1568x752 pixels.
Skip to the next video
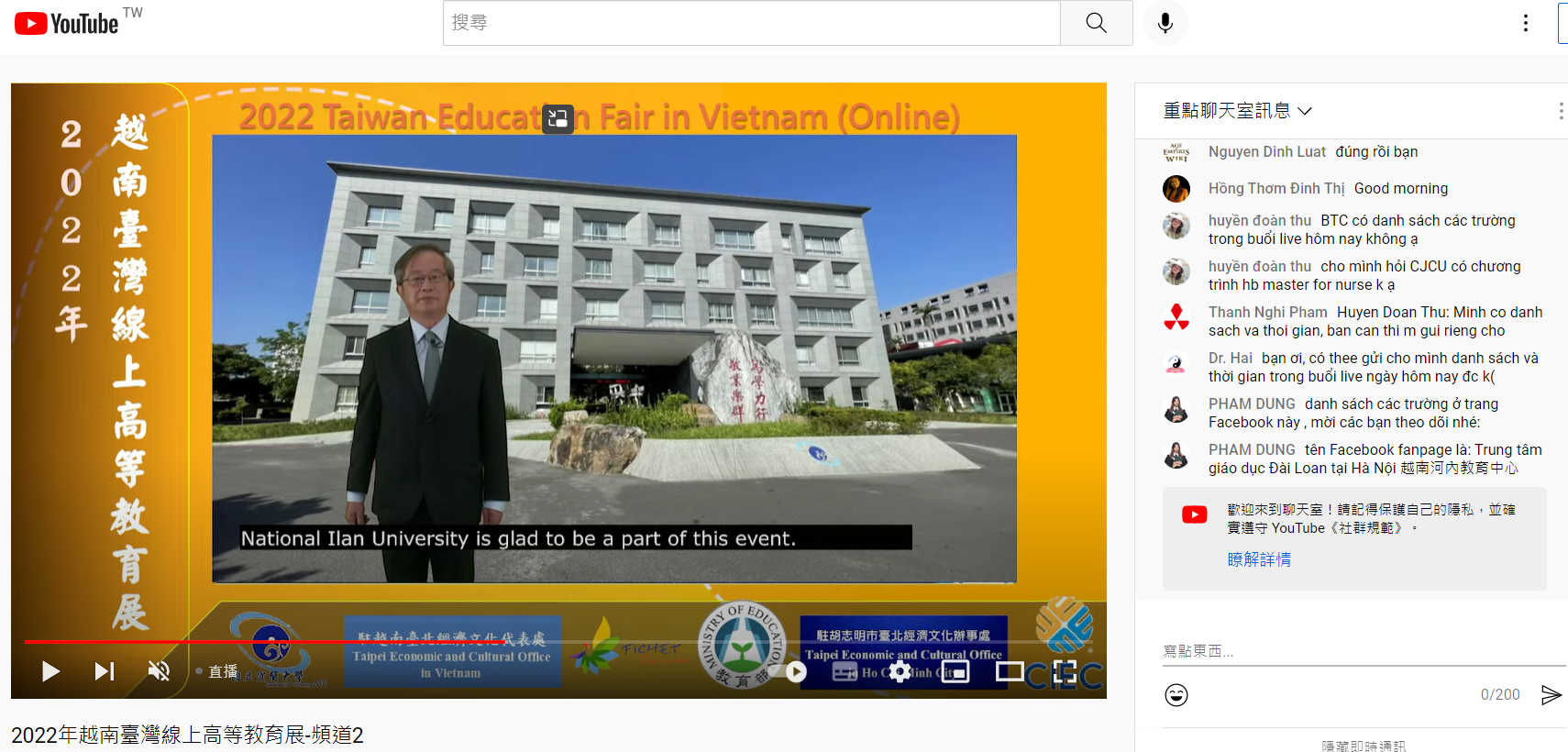click(105, 671)
